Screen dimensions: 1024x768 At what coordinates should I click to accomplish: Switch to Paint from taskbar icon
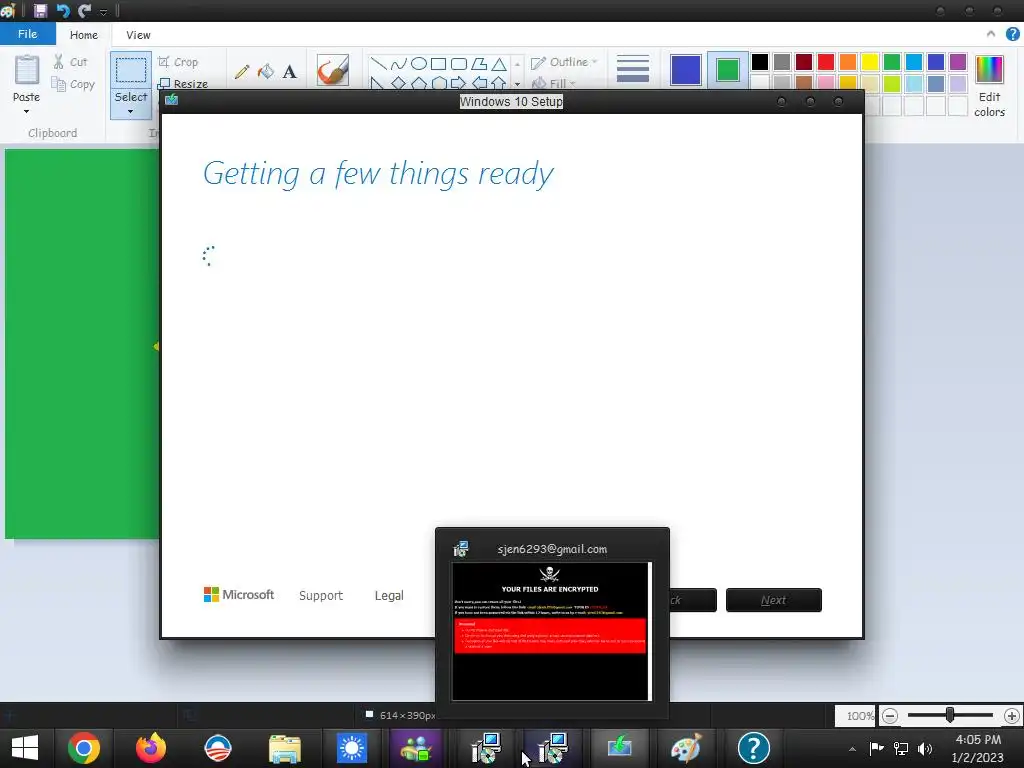click(686, 748)
